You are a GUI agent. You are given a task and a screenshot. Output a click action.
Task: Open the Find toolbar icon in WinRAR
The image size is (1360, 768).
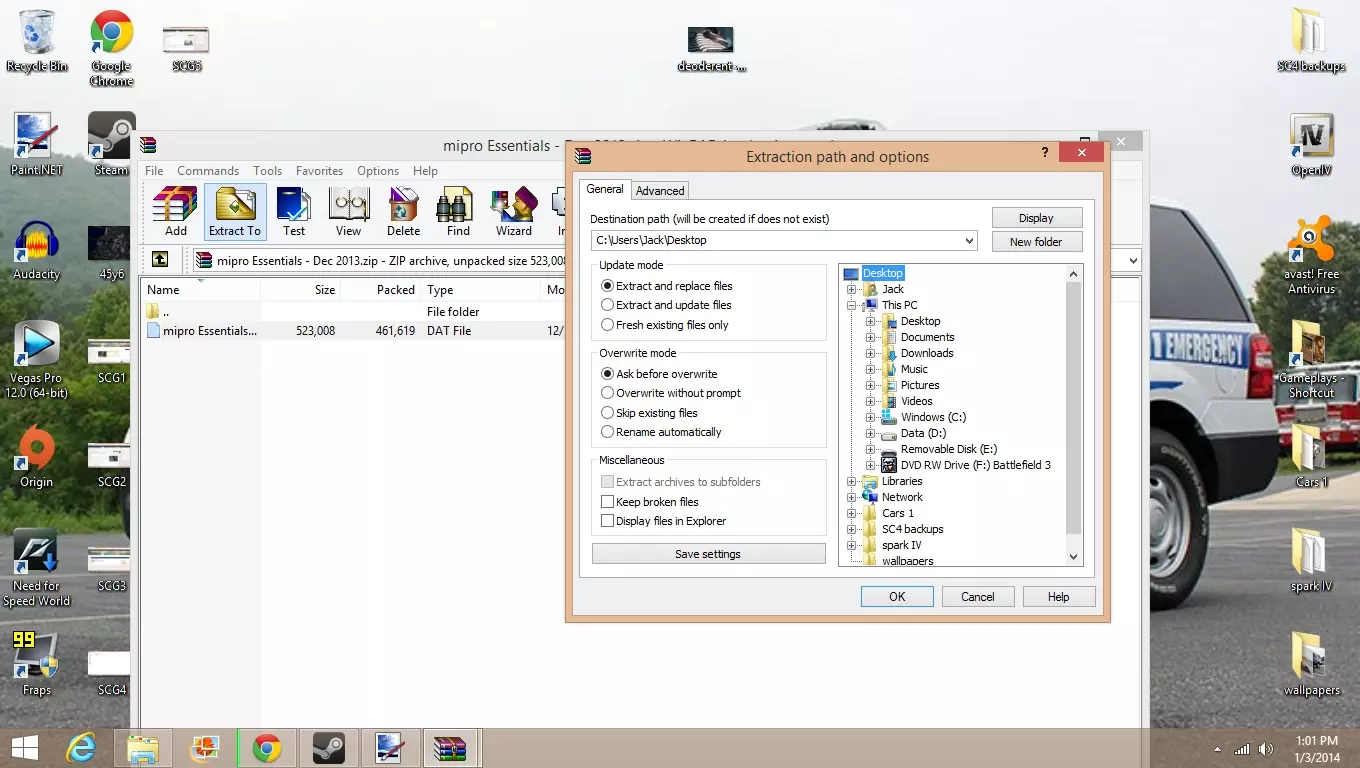(458, 211)
